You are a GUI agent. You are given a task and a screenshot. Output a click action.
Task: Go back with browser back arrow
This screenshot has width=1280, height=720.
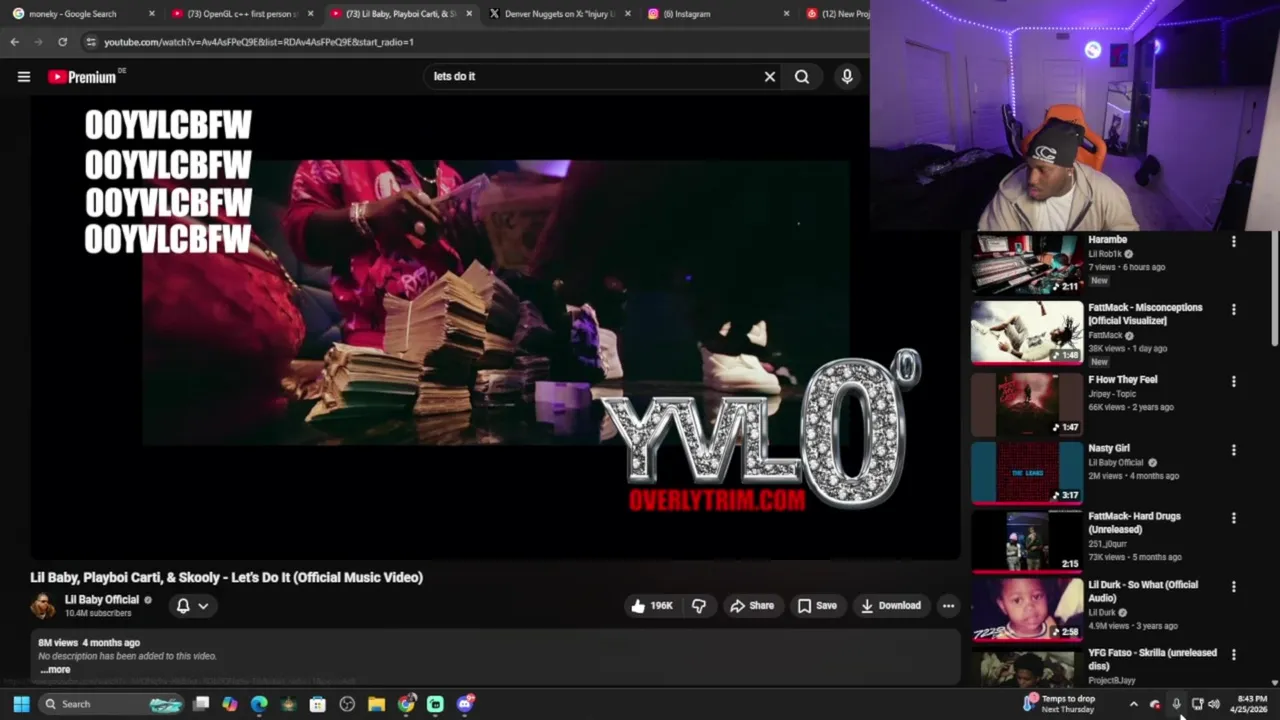click(x=14, y=42)
